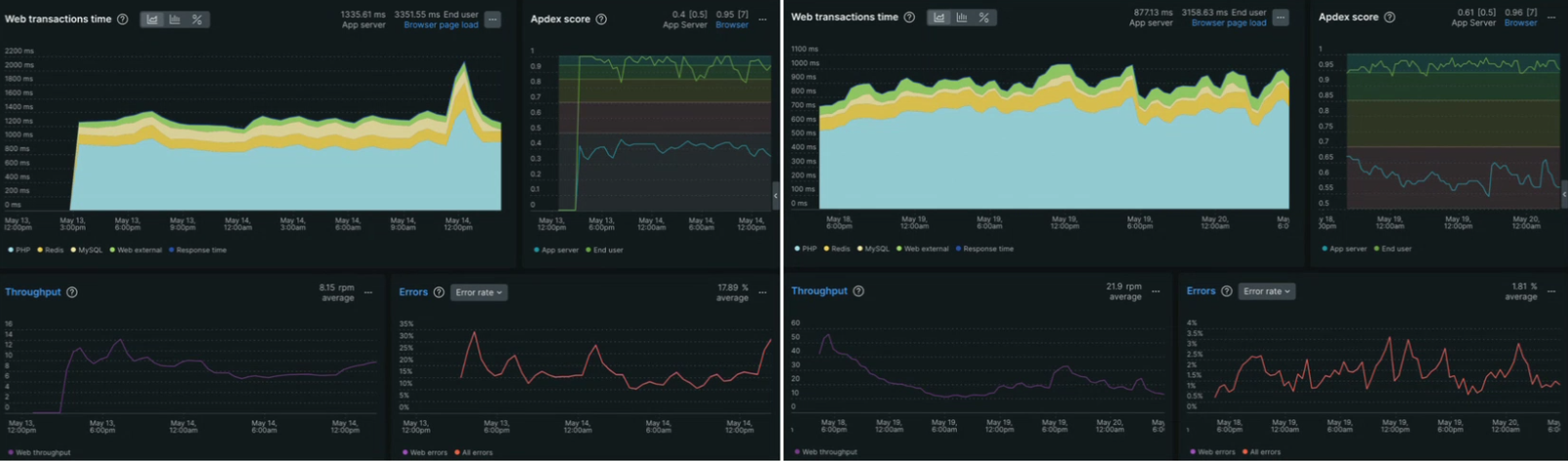
Task: Open ellipsis menu beside 8.15 rpm average
Action: coord(368,292)
